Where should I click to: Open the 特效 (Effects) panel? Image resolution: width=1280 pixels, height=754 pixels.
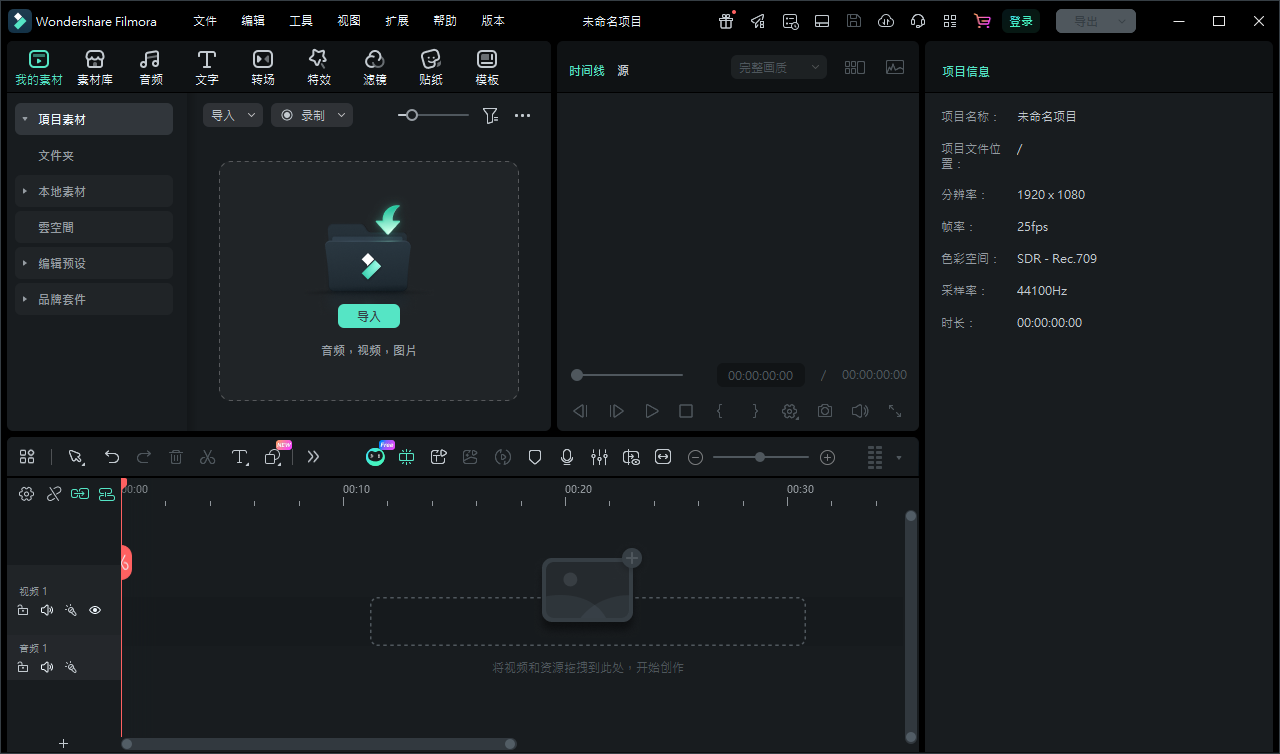(x=319, y=67)
